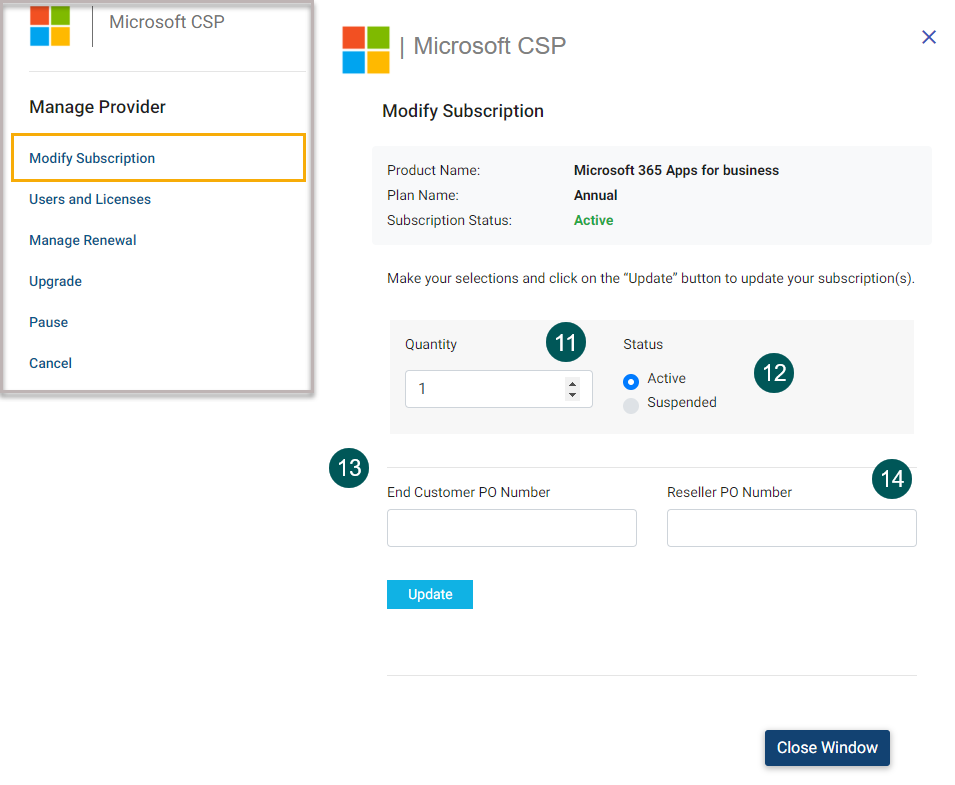Click the Modify Subscription dialog heading

pyautogui.click(x=463, y=111)
